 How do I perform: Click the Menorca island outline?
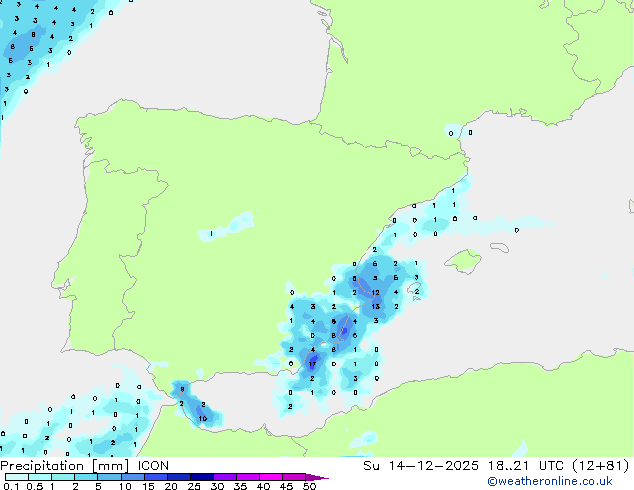499,247
